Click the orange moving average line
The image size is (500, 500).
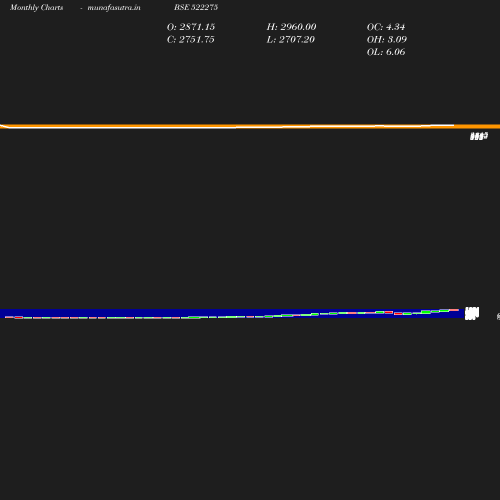(x=250, y=126)
